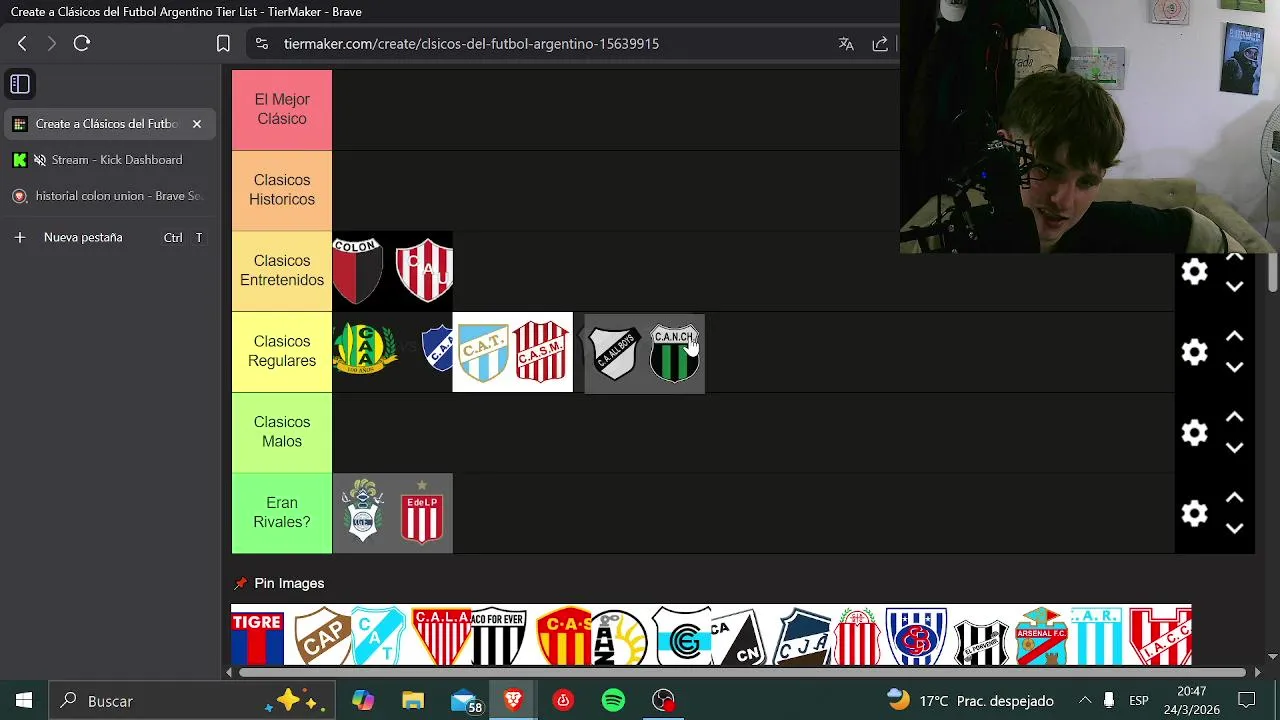The width and height of the screenshot is (1280, 720).
Task: Open the translate page icon
Action: 846,44
